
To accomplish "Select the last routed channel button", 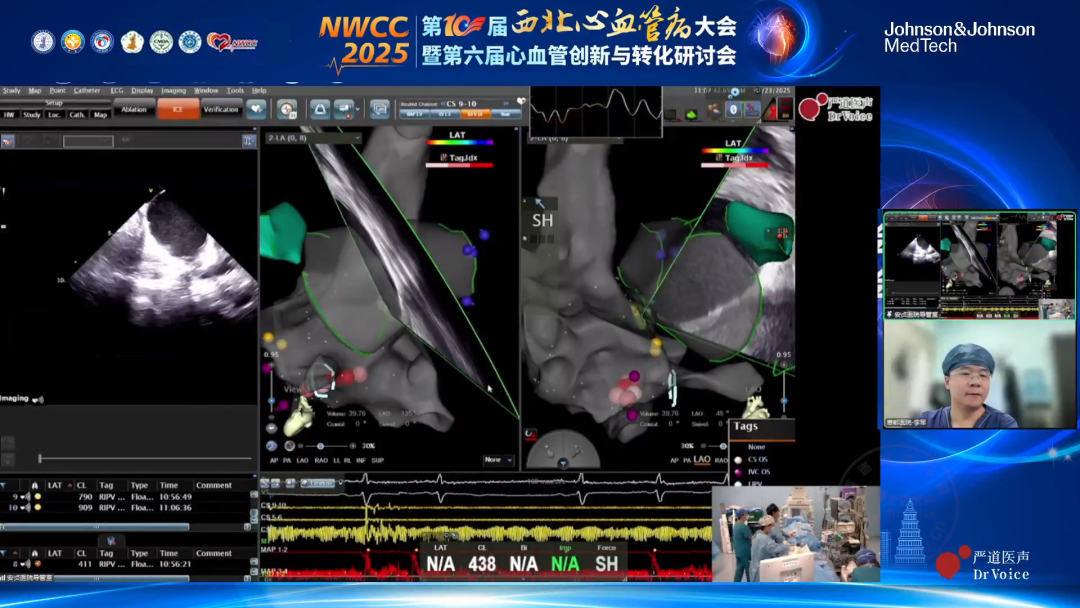I will pyautogui.click(x=505, y=114).
